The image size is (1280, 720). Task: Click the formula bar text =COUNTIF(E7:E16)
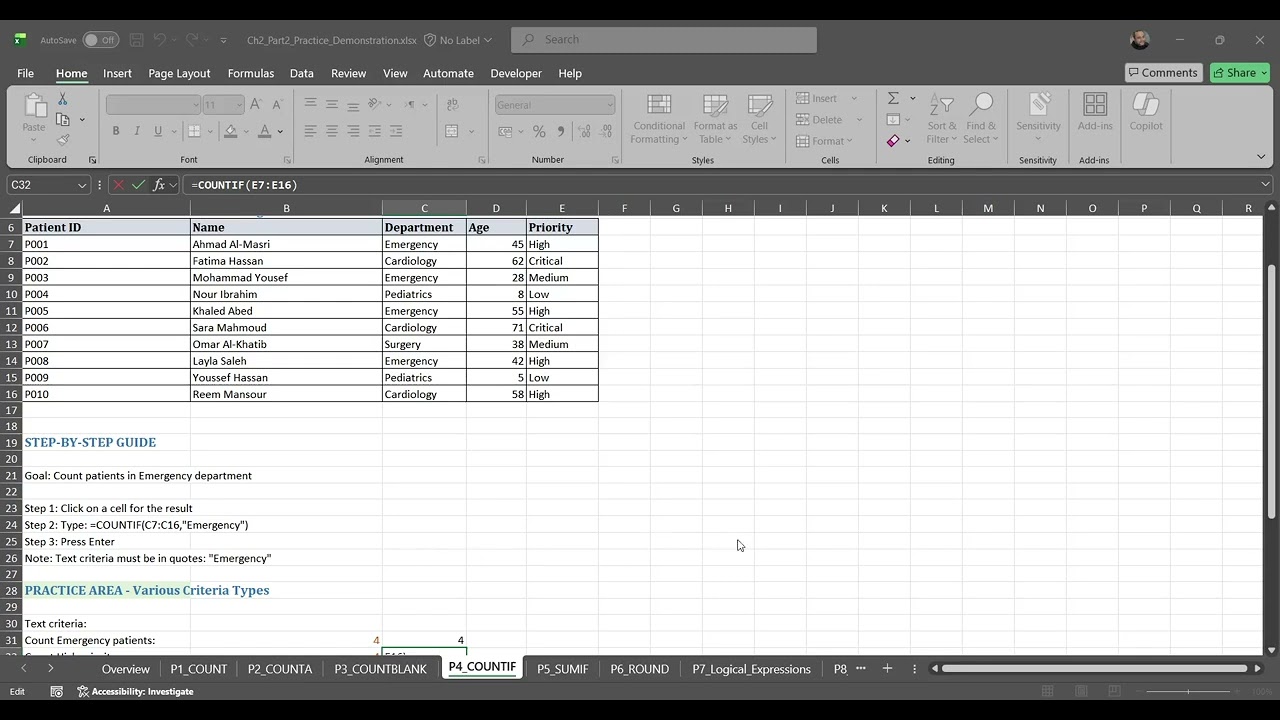click(x=244, y=185)
